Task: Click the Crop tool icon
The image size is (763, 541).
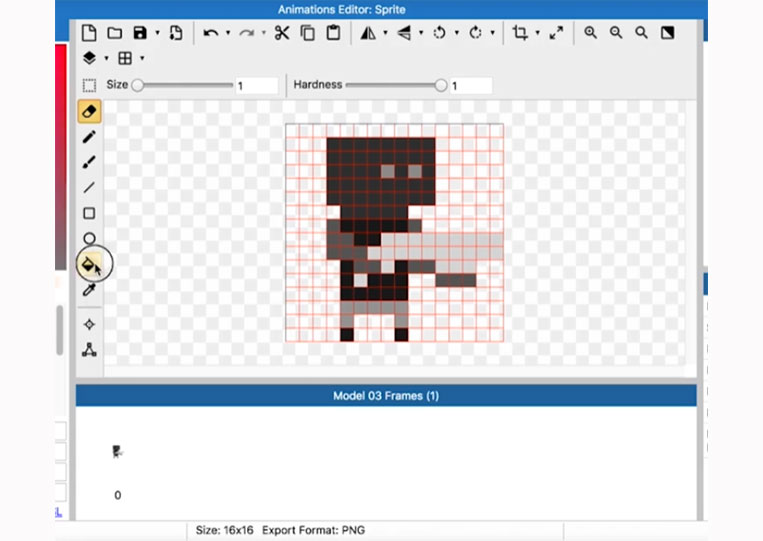Action: pos(520,33)
